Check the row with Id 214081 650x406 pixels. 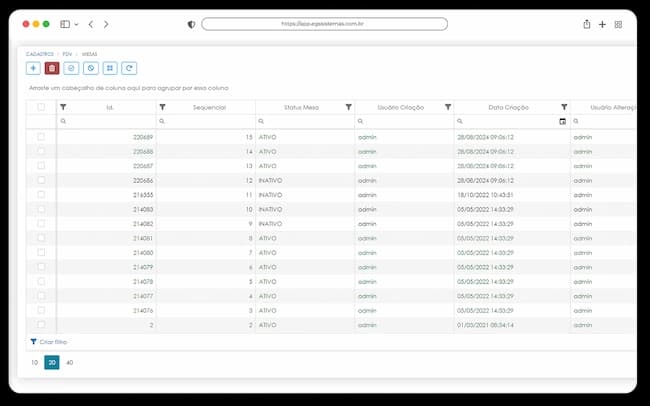(41, 238)
